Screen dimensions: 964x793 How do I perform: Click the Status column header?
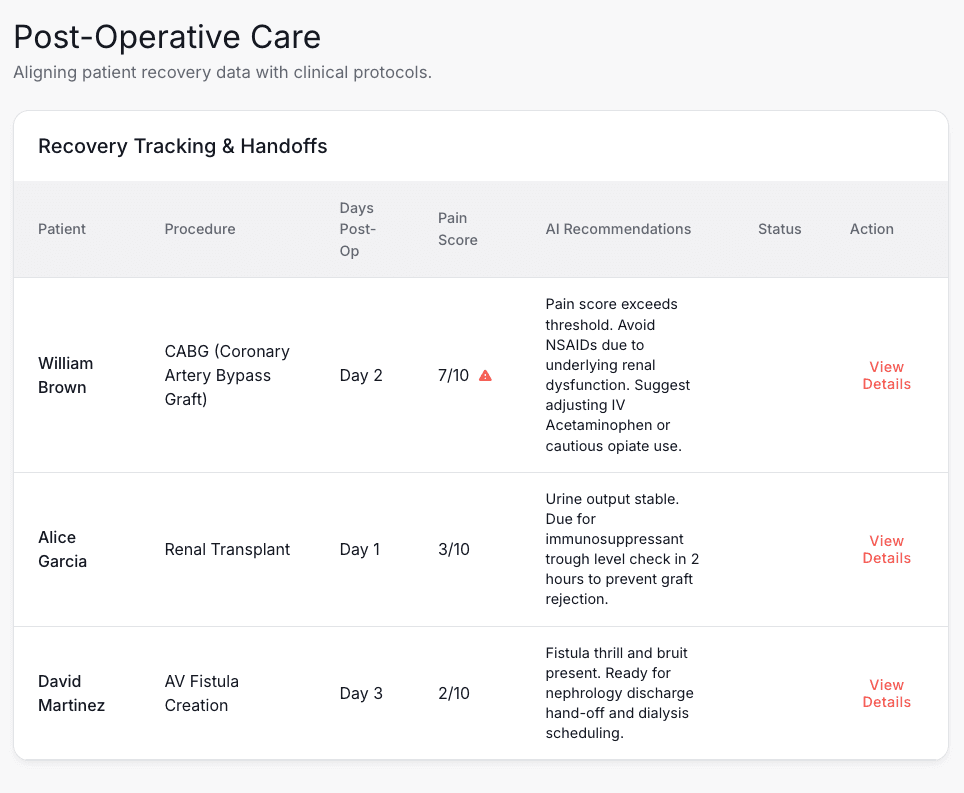pyautogui.click(x=779, y=229)
